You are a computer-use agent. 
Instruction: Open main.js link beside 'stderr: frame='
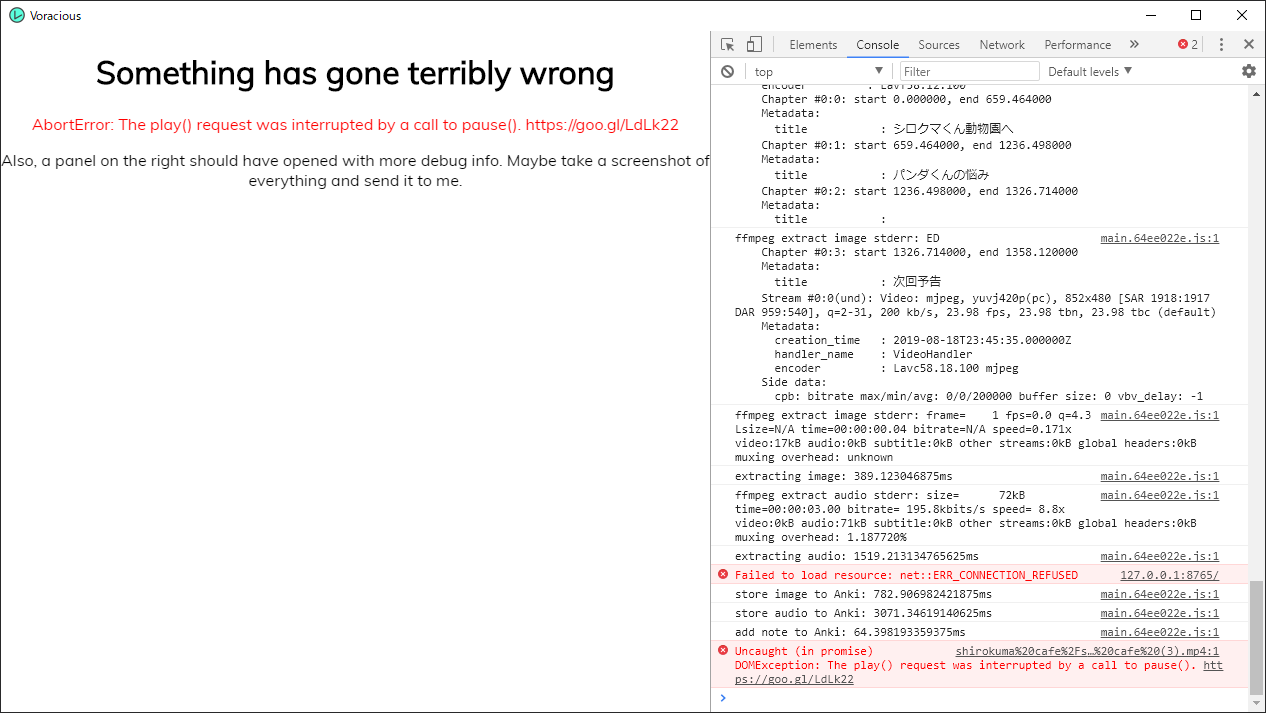click(x=1159, y=415)
